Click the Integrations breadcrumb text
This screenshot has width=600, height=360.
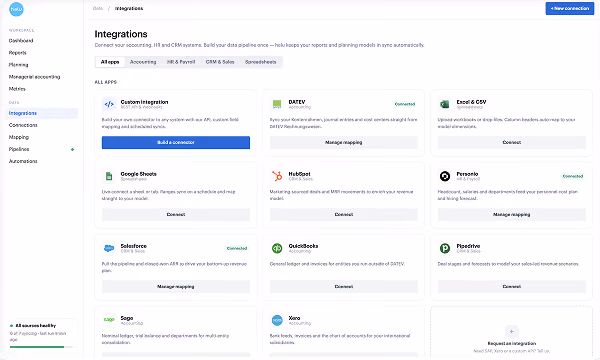coord(129,8)
